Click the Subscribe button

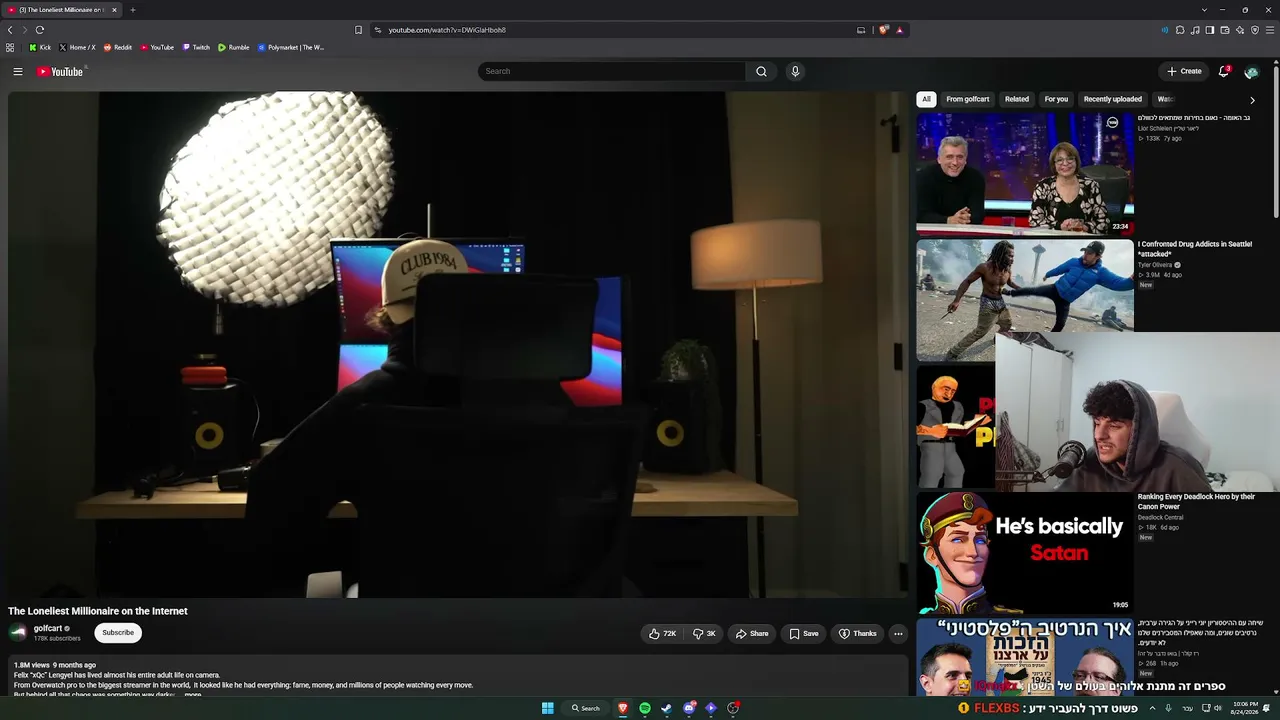pyautogui.click(x=118, y=632)
